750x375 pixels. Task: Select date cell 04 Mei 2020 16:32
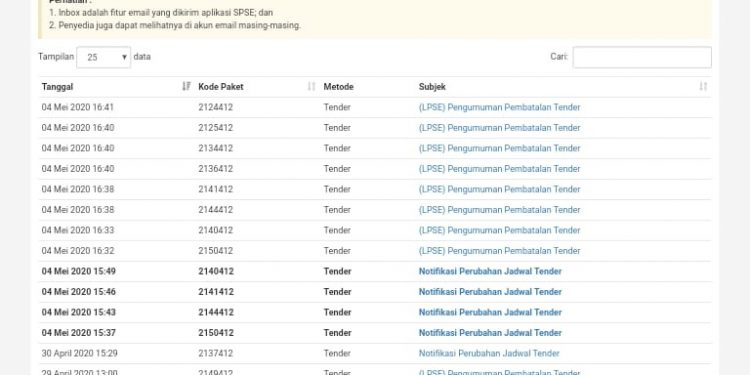[x=77, y=251]
